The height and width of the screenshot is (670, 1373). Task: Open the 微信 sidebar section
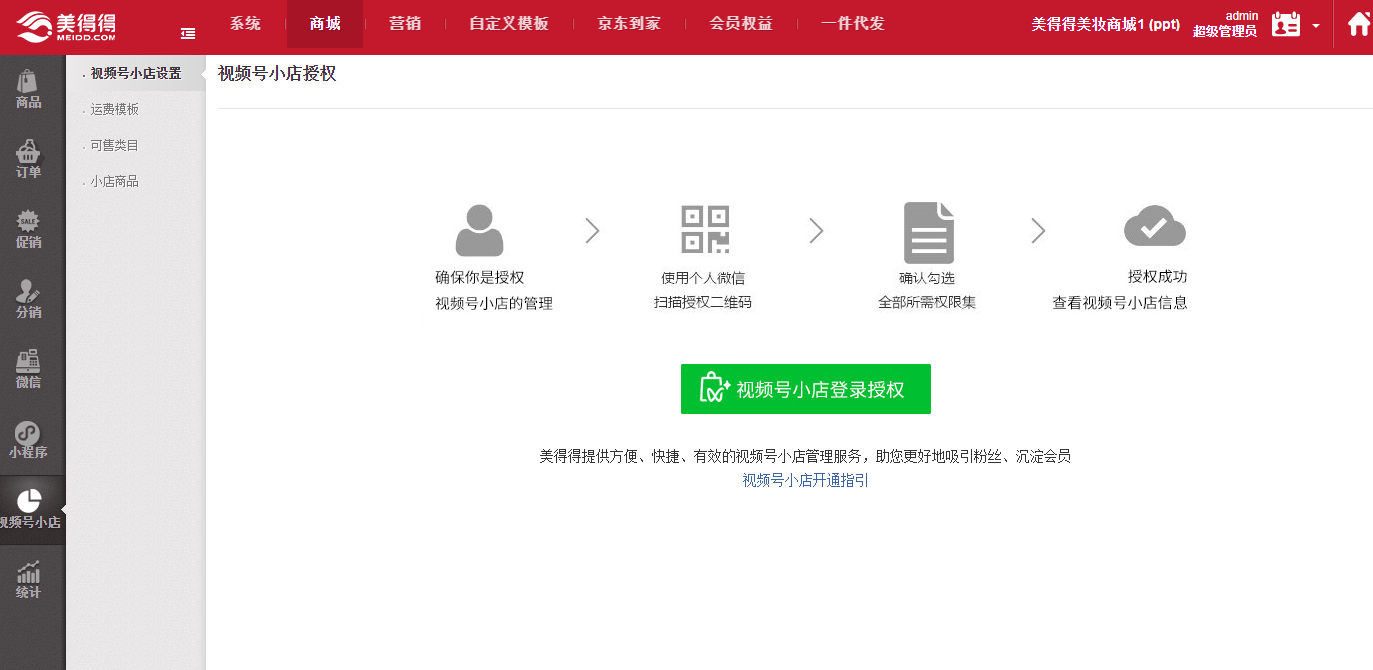(29, 370)
